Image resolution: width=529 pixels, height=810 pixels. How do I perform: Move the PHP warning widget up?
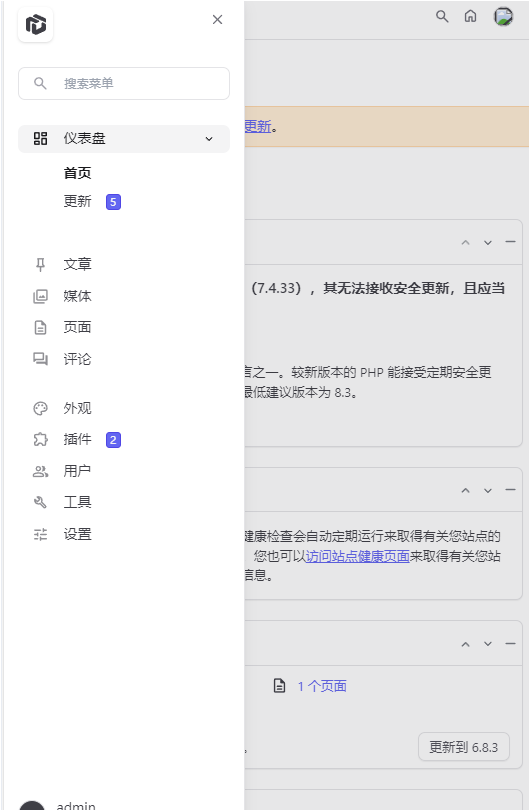pyautogui.click(x=465, y=242)
